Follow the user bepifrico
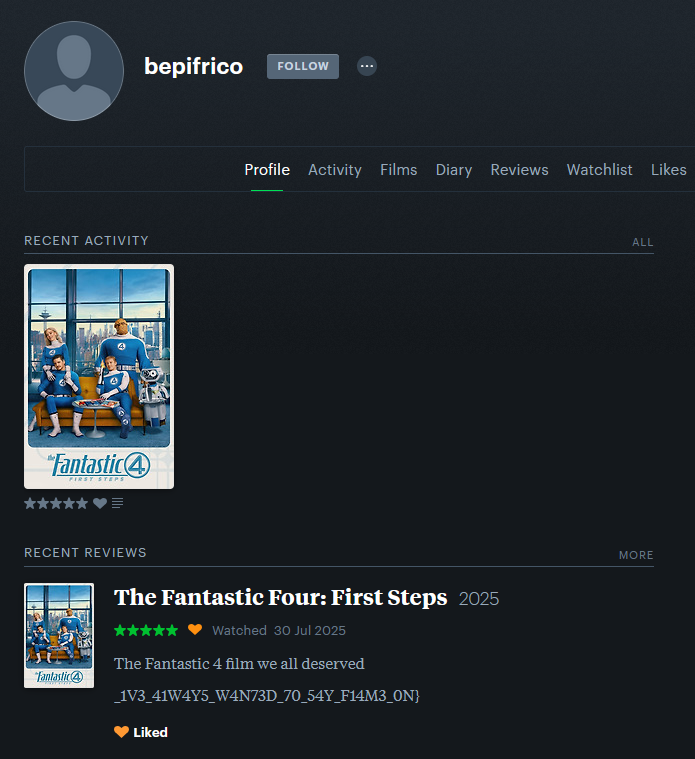The height and width of the screenshot is (759, 695). click(x=302, y=66)
